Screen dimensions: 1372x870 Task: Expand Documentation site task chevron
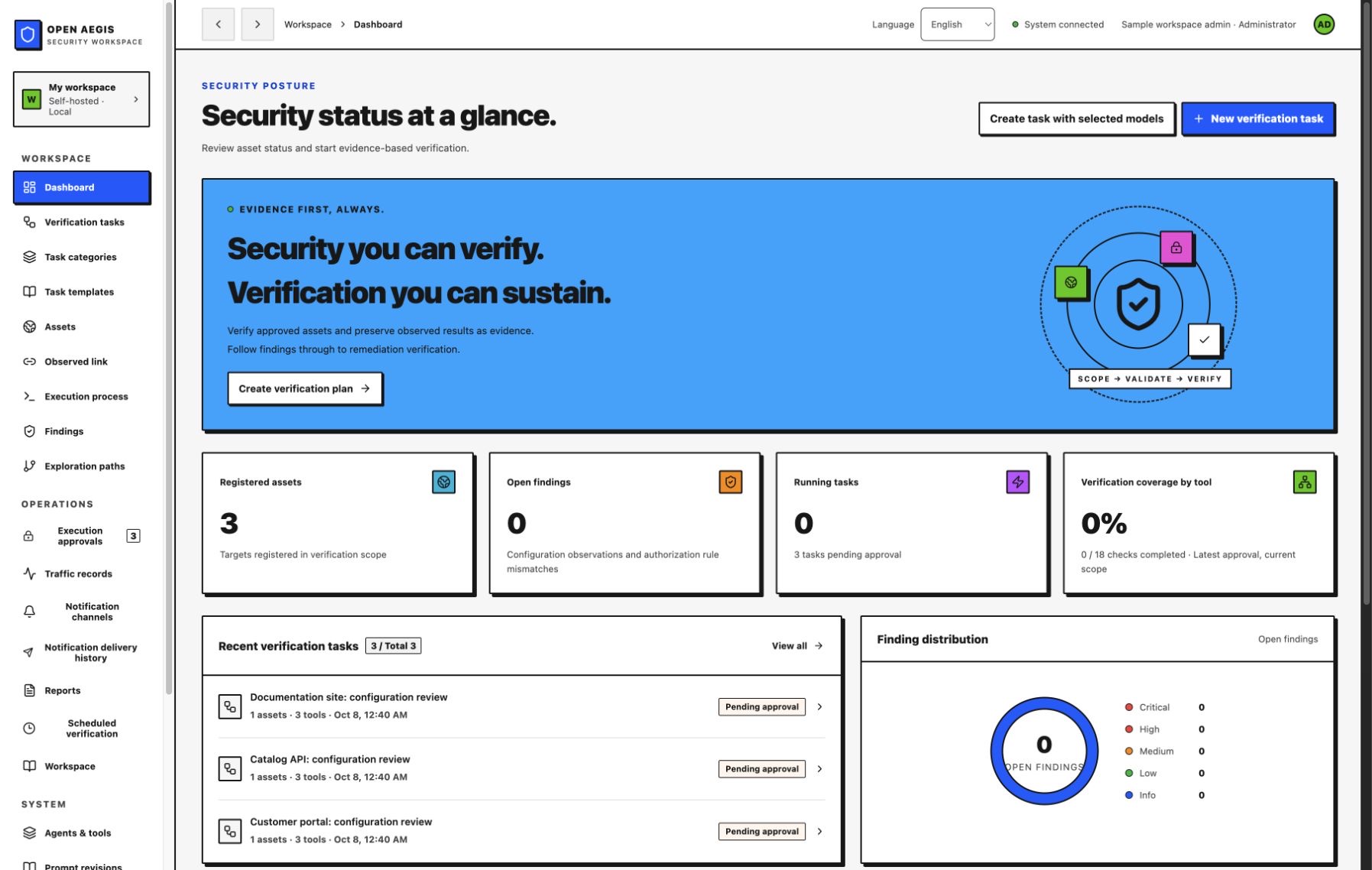click(819, 707)
